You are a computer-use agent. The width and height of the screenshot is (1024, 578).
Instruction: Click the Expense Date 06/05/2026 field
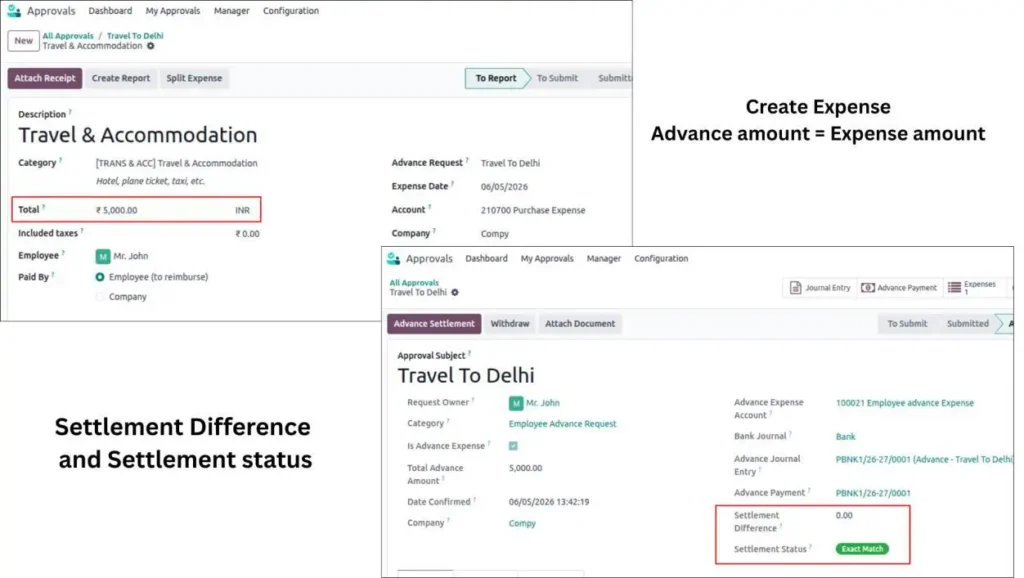point(504,187)
